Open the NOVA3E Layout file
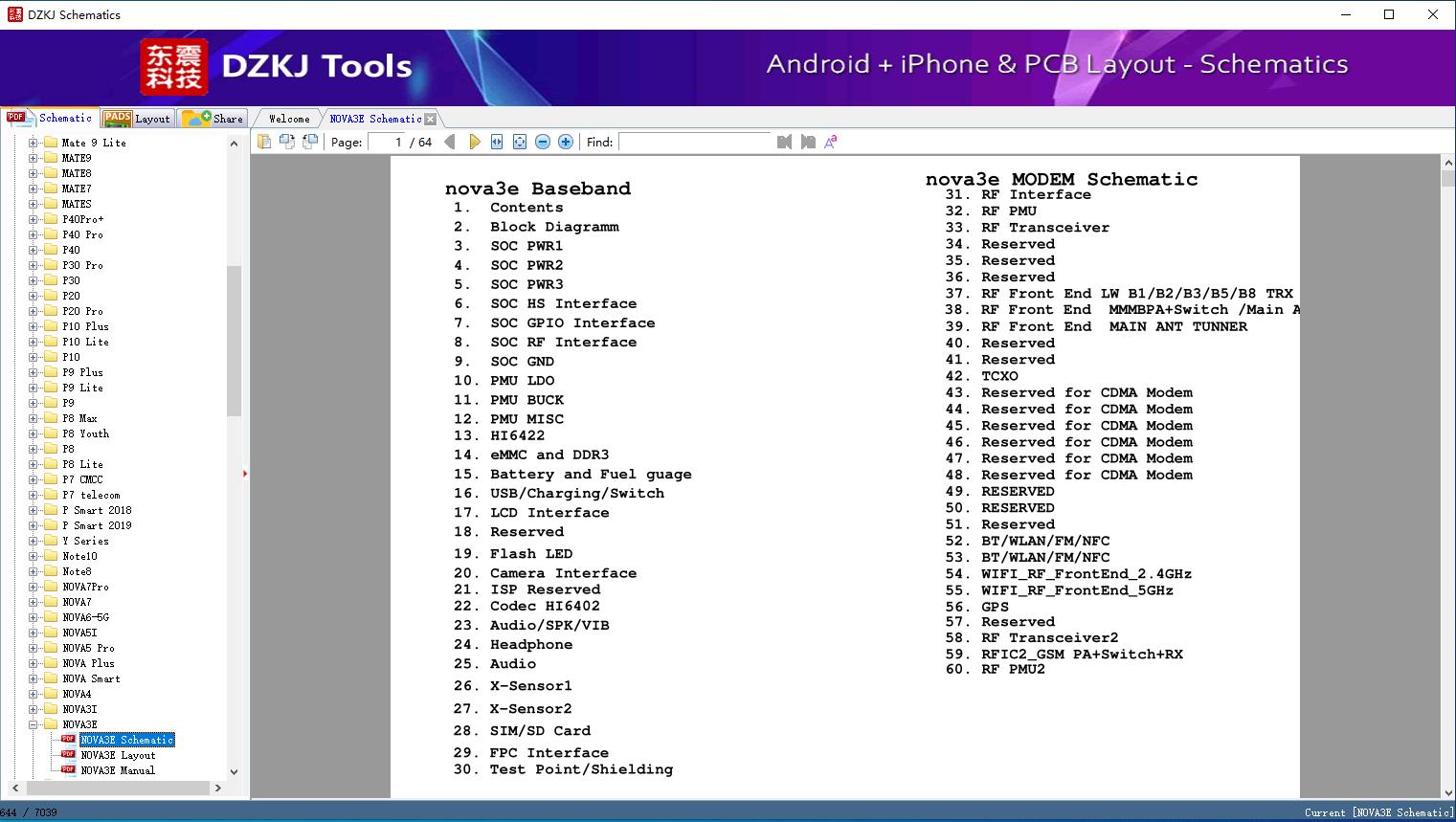This screenshot has width=1456, height=822. (118, 755)
